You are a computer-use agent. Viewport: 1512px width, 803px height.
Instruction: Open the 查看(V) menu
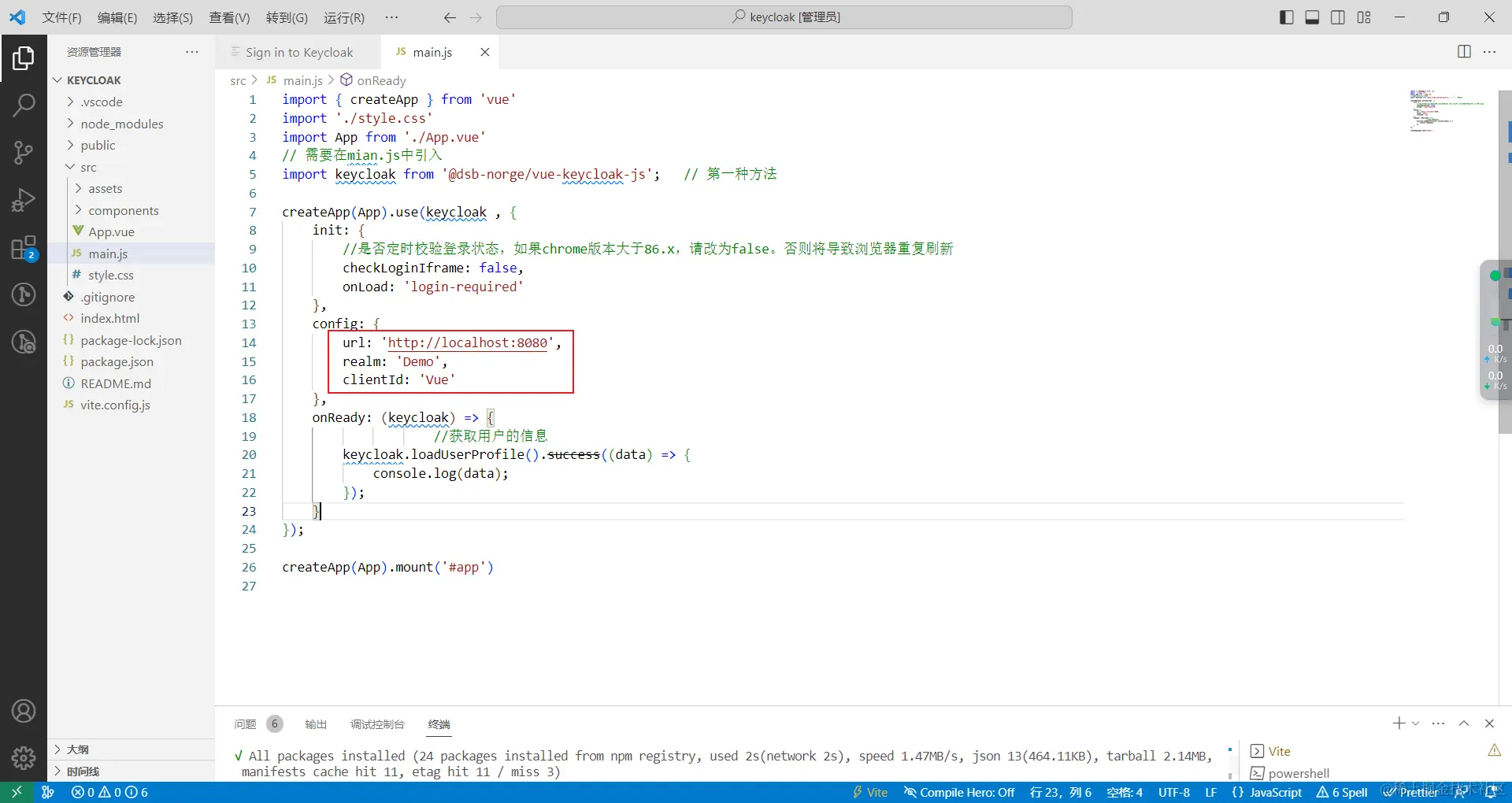[229, 17]
